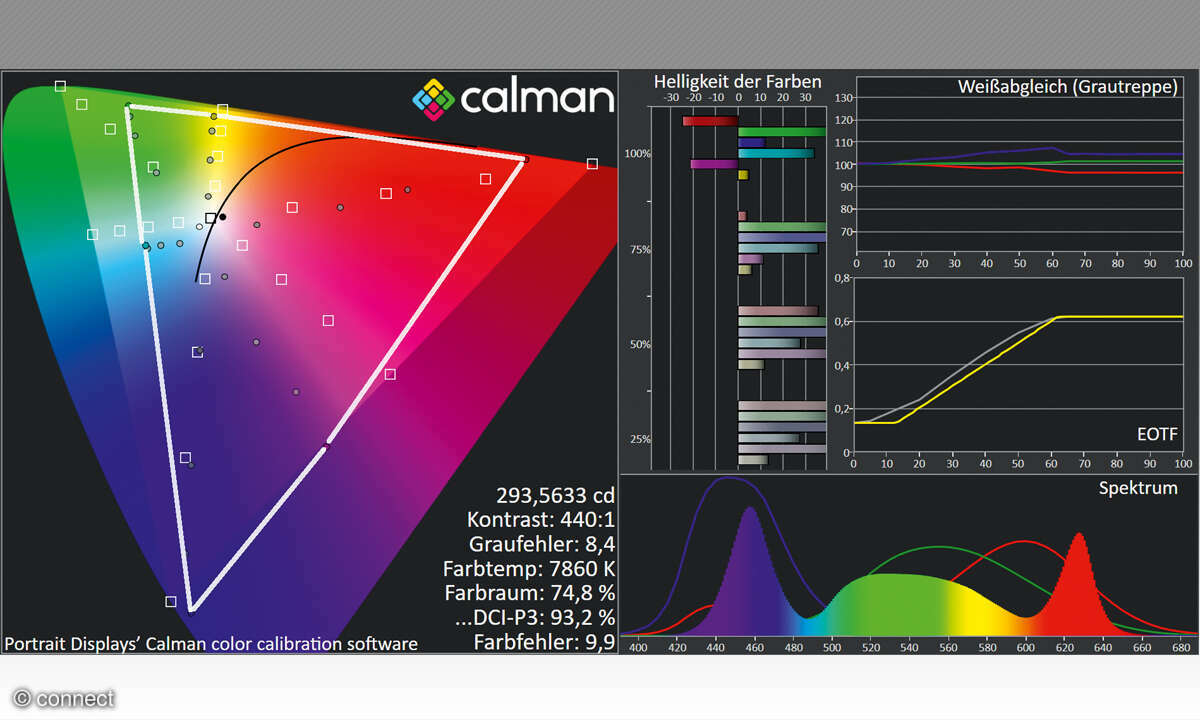The width and height of the screenshot is (1200, 720).
Task: Select the green primary target square at top left
Action: (60, 87)
